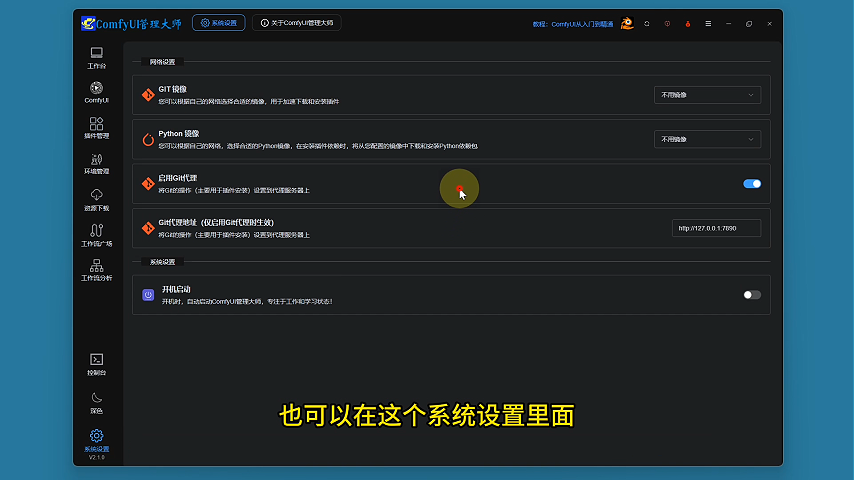Click Git代理地址 (仅启用Git代理时生效) label
This screenshot has width=854, height=480.
[x=216, y=222]
